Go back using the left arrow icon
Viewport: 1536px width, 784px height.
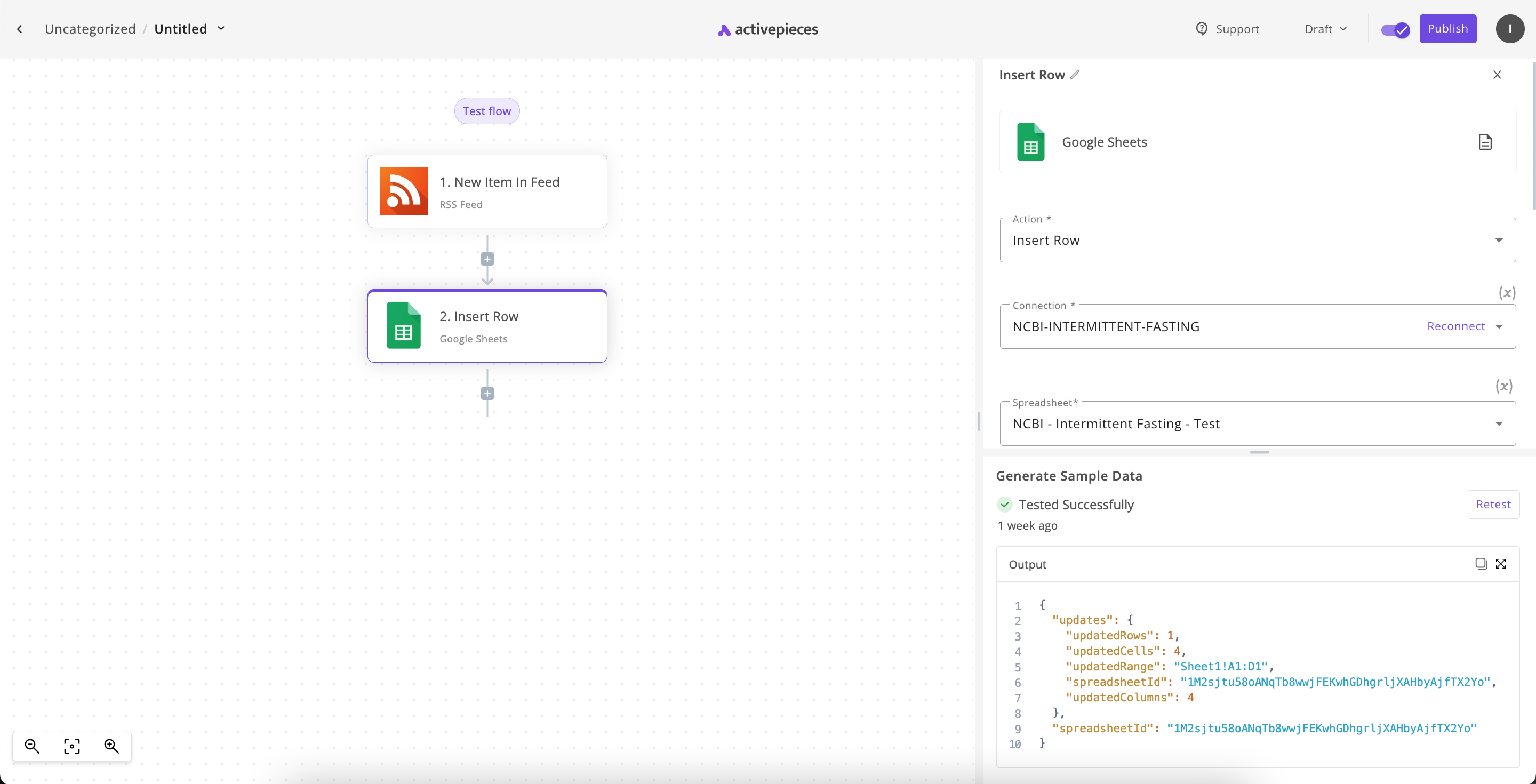[20, 29]
